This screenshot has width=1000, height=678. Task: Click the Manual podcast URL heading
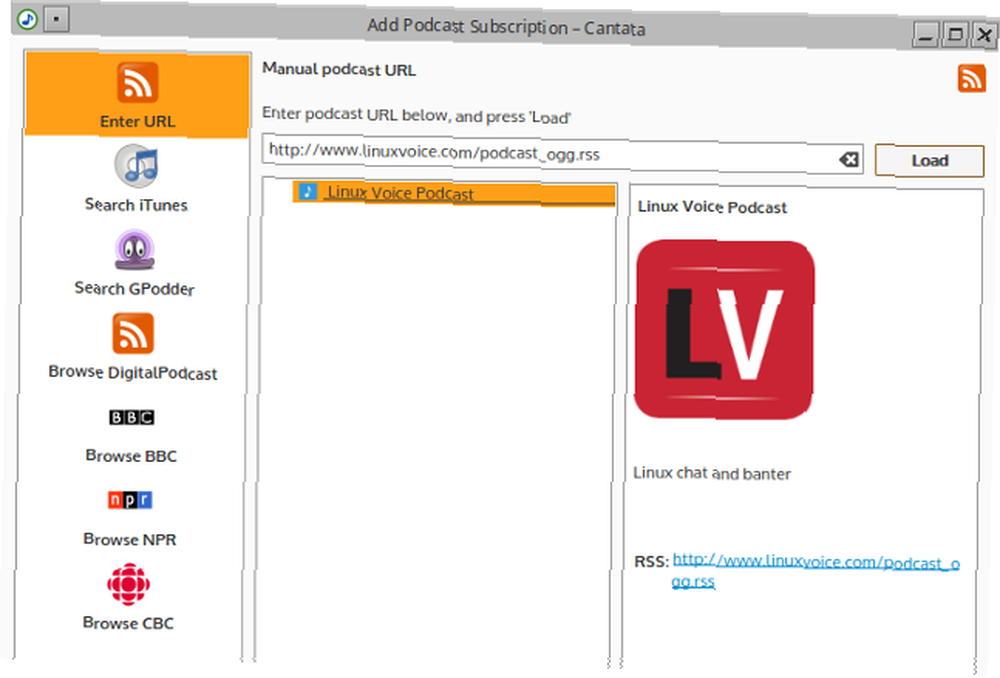point(339,69)
